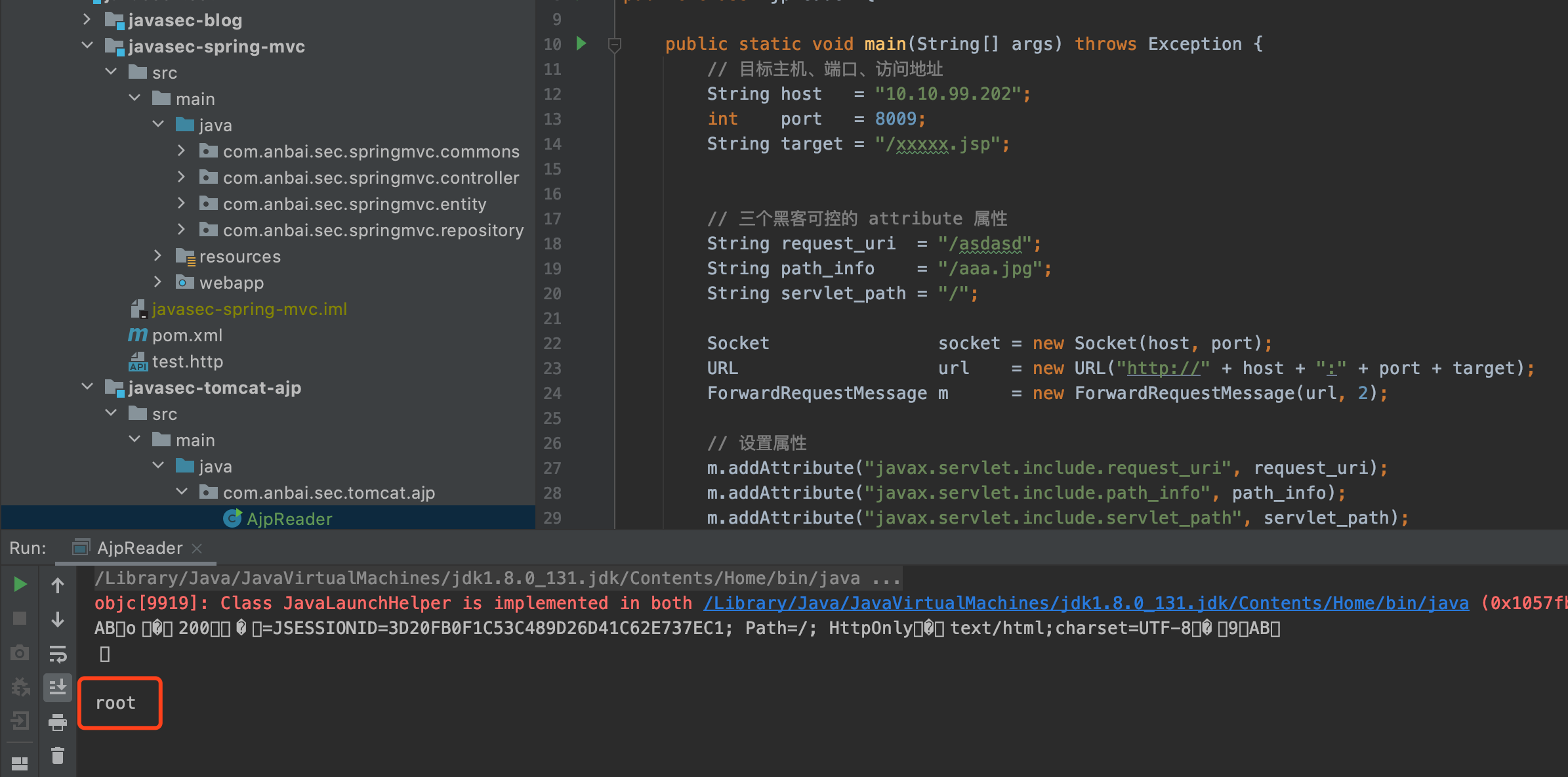Image resolution: width=1568 pixels, height=777 pixels.
Task: Click the Clear All trash icon
Action: pyautogui.click(x=58, y=756)
